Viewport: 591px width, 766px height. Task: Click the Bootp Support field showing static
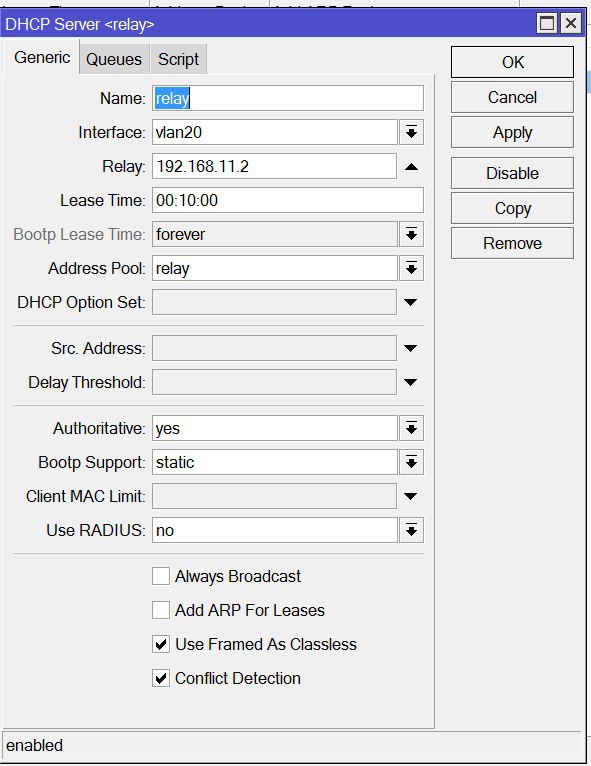[x=274, y=462]
